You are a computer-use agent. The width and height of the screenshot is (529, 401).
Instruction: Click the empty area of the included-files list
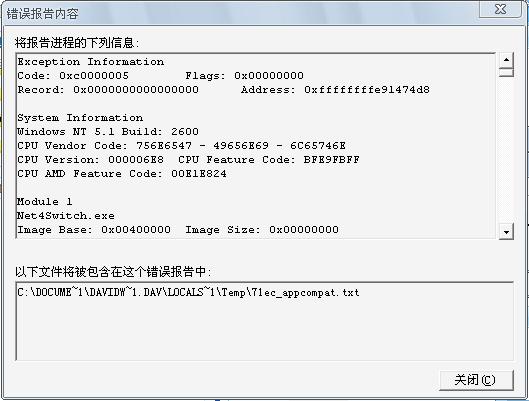264,331
